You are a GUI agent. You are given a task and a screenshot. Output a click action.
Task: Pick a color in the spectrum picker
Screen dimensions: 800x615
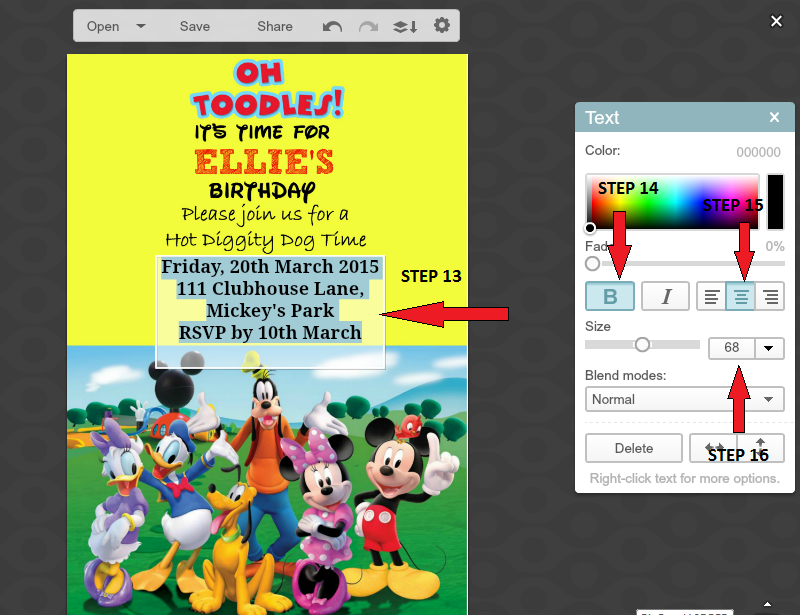672,202
